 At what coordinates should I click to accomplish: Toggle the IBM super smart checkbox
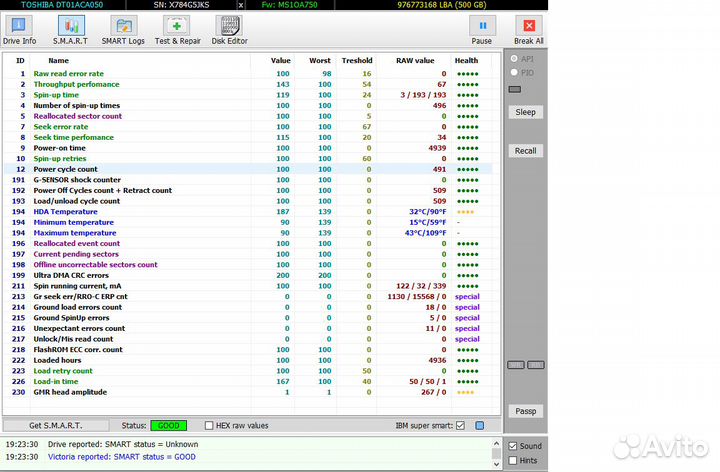pyautogui.click(x=460, y=425)
